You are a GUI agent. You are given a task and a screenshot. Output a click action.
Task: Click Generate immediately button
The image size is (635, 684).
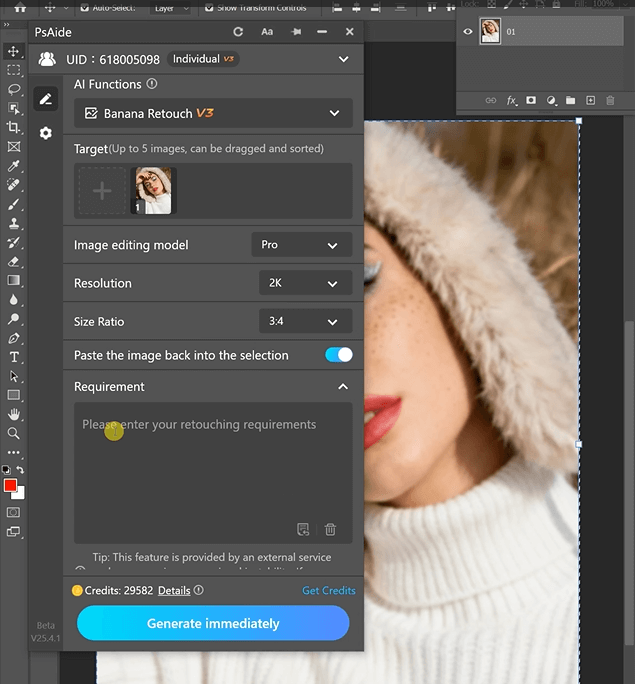pyautogui.click(x=213, y=623)
